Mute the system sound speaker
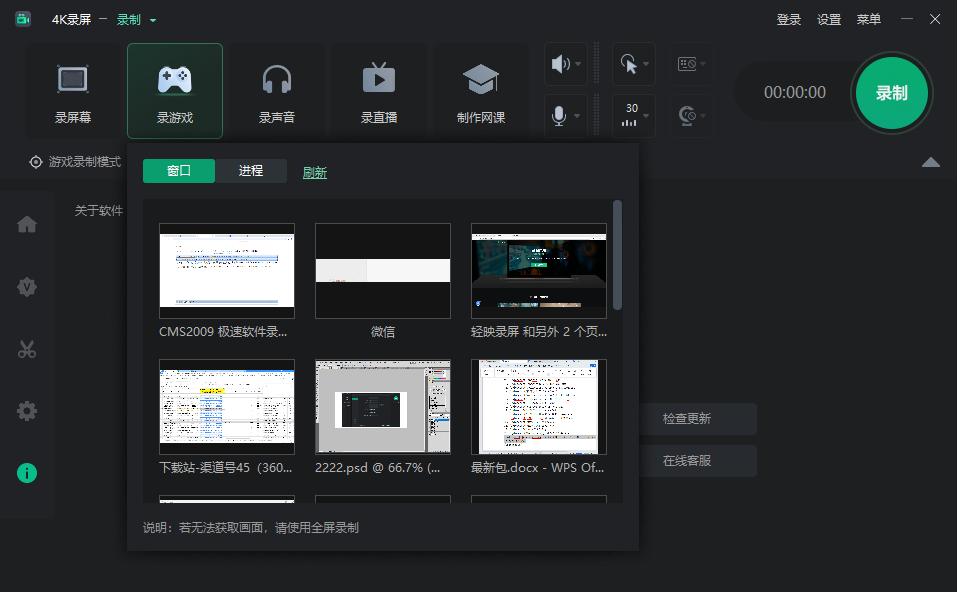The width and height of the screenshot is (957, 592). 561,64
